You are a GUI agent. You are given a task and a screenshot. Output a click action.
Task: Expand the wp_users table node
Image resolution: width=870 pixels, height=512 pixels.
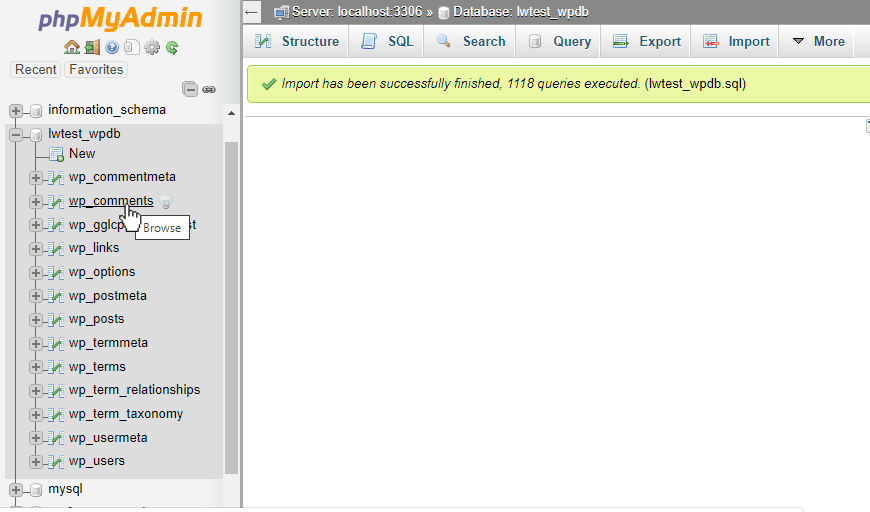pos(36,462)
